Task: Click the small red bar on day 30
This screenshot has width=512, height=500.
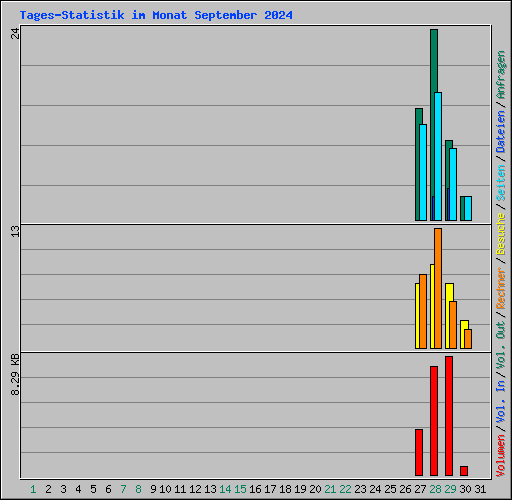Action: click(464, 471)
